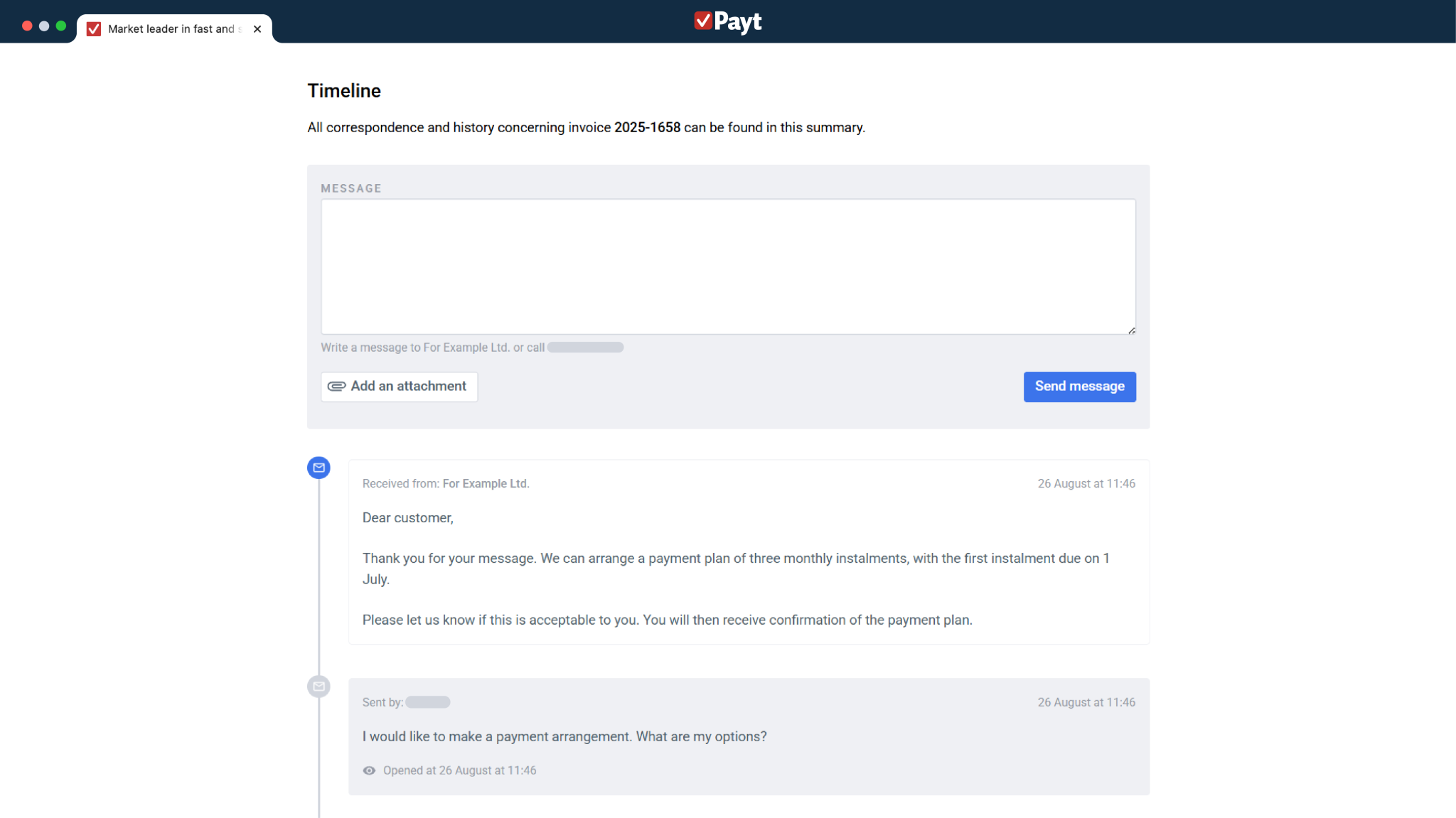Viewport: 1456px width, 818px height.
Task: Click the blue envelope timeline icon
Action: [318, 468]
